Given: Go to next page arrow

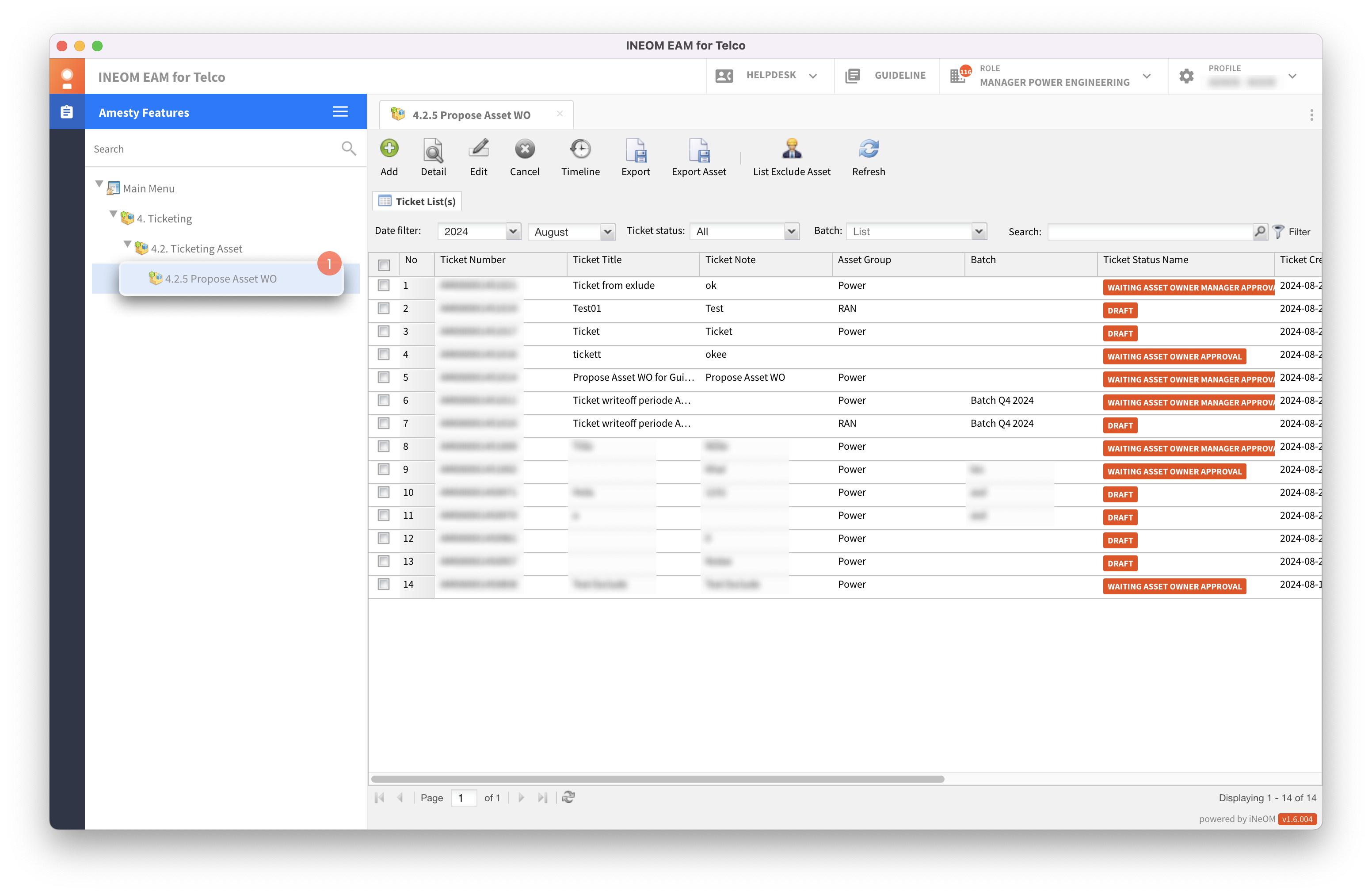Looking at the screenshot, I should (521, 798).
